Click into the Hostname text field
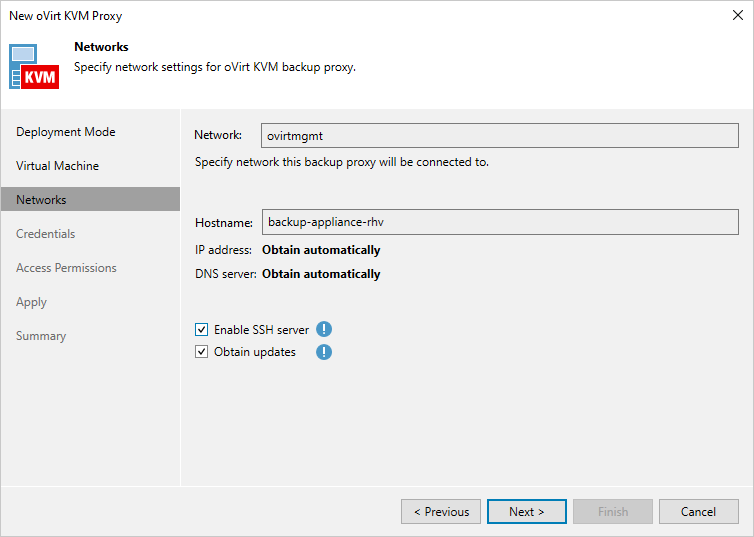 tap(500, 221)
